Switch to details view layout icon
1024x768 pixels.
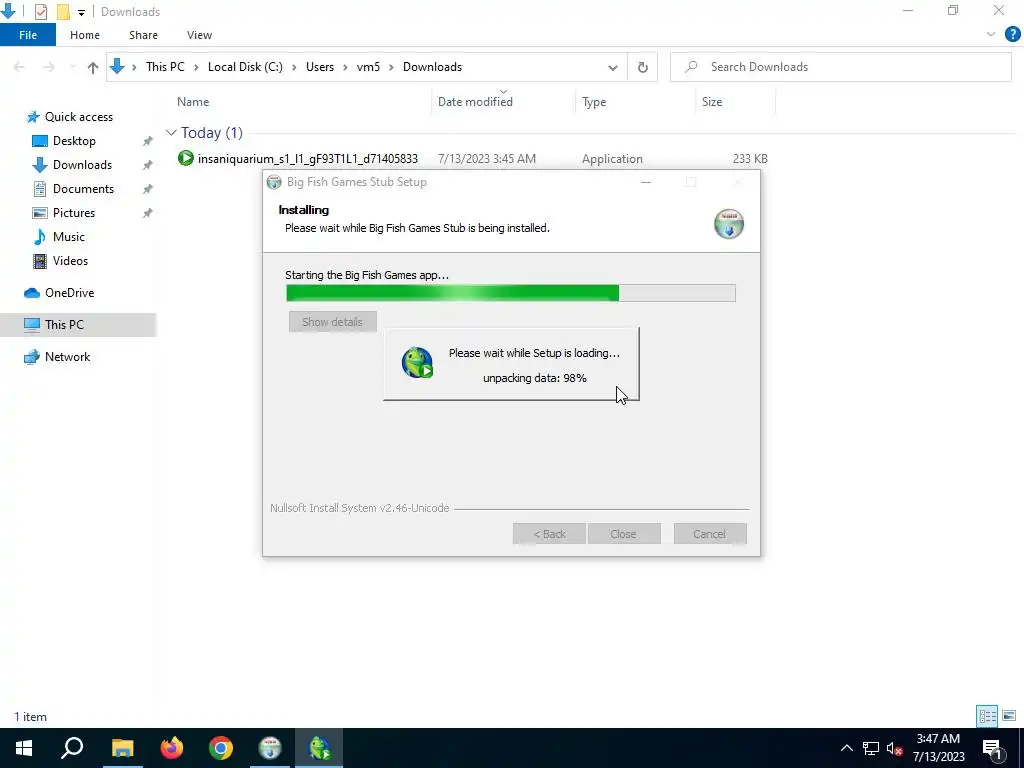tap(987, 716)
